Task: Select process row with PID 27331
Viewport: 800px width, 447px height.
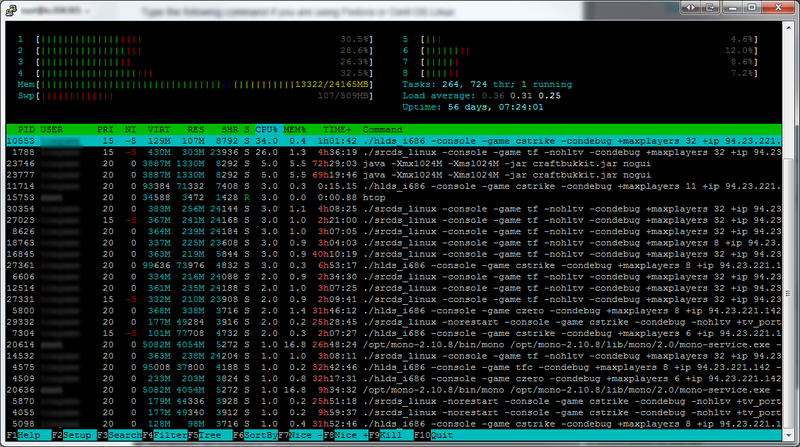Action: (394, 299)
